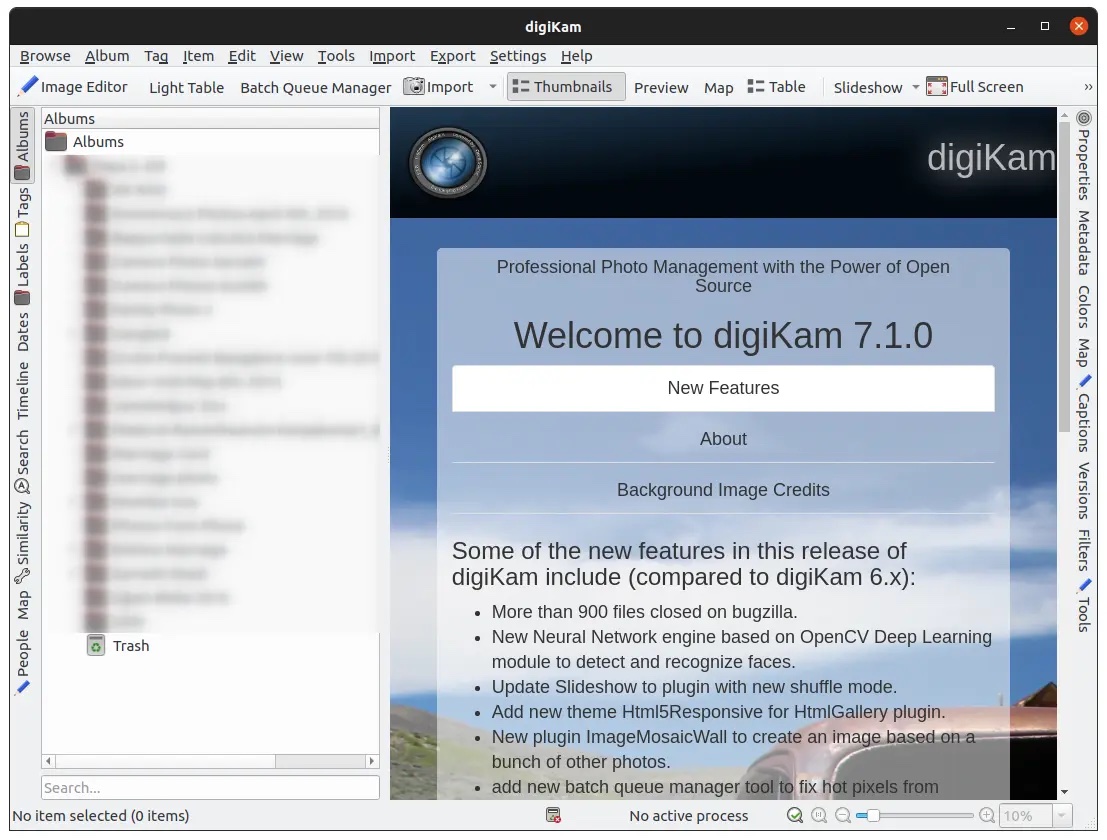1107x840 pixels.
Task: Open the zoom percentage combo box
Action: pos(1035,816)
